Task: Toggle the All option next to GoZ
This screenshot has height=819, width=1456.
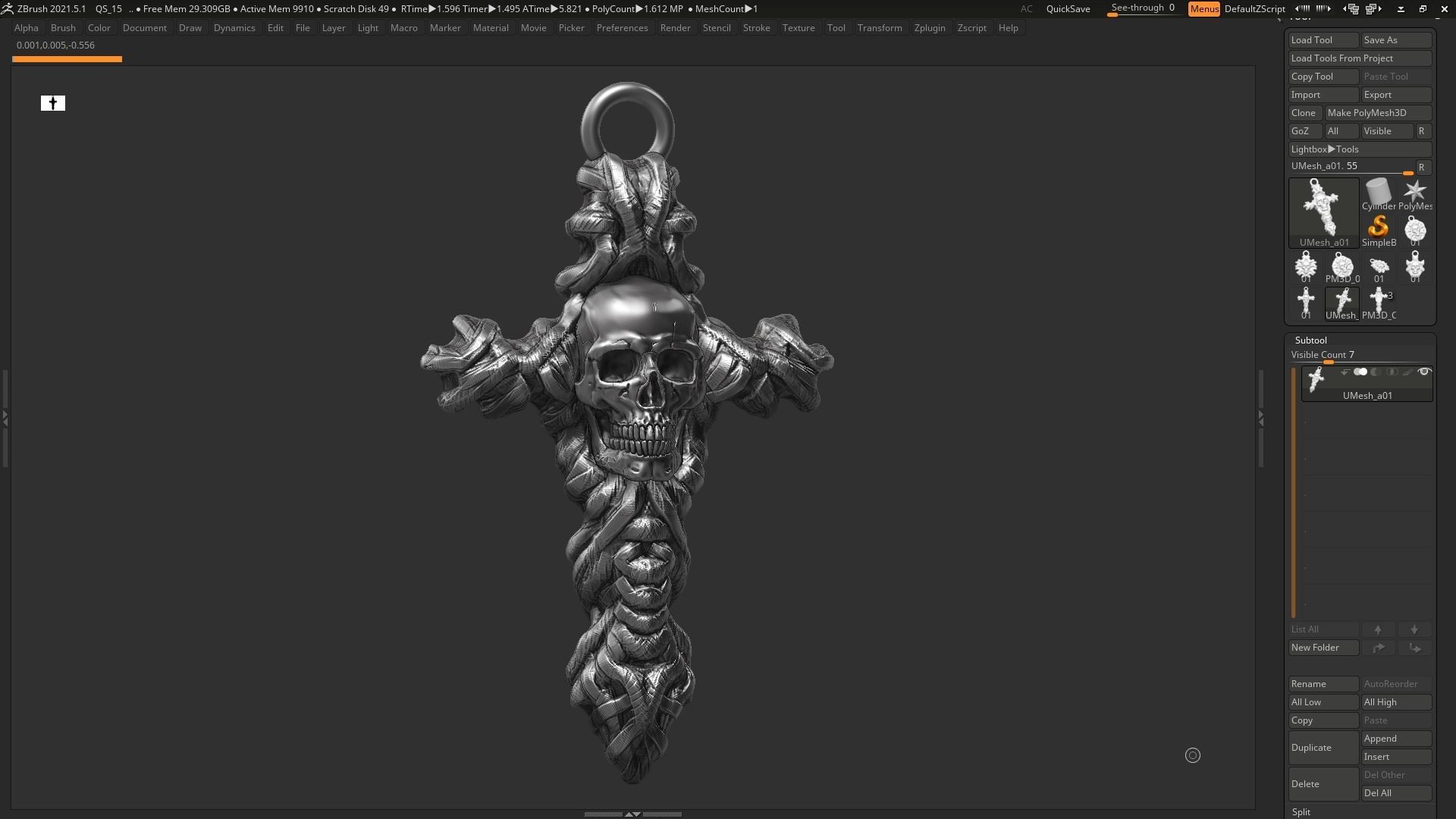Action: click(x=1341, y=131)
